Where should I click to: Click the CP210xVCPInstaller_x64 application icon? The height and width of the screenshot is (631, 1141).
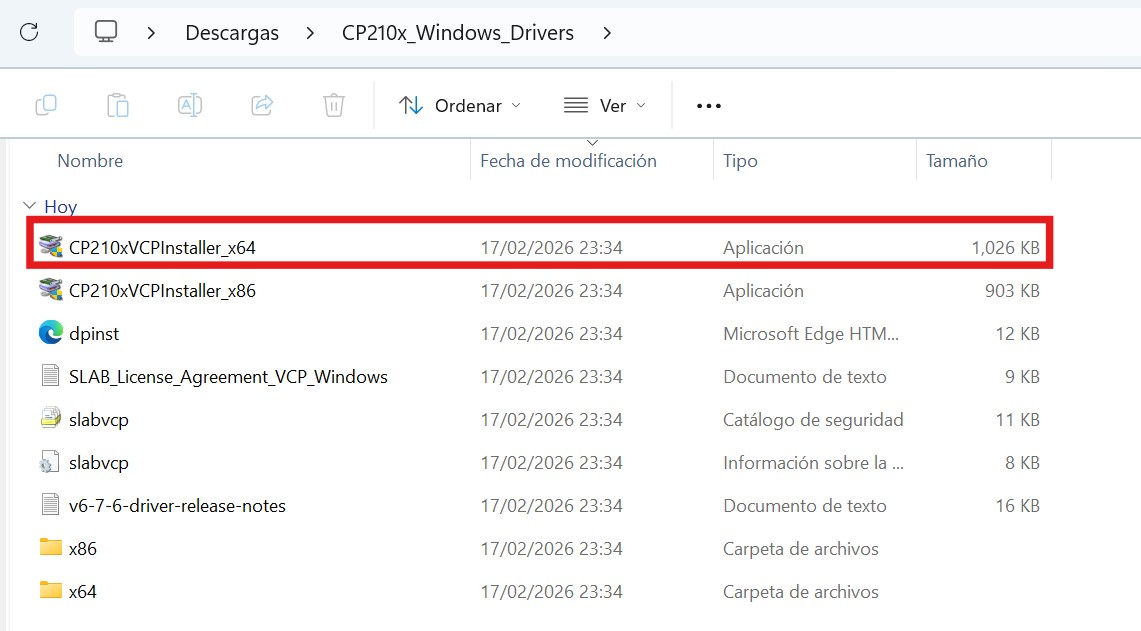pos(52,247)
